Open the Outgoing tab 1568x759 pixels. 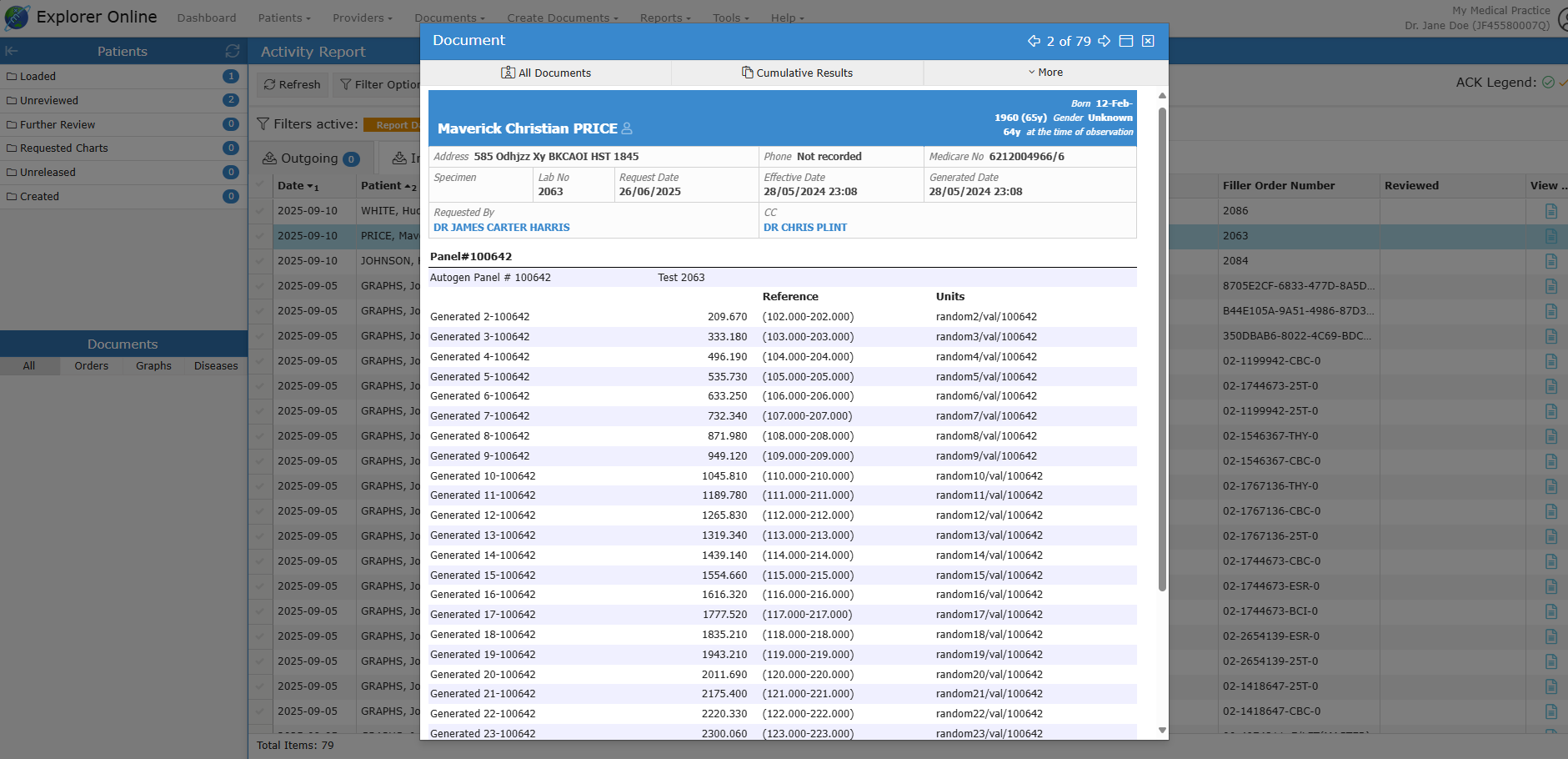[x=311, y=158]
